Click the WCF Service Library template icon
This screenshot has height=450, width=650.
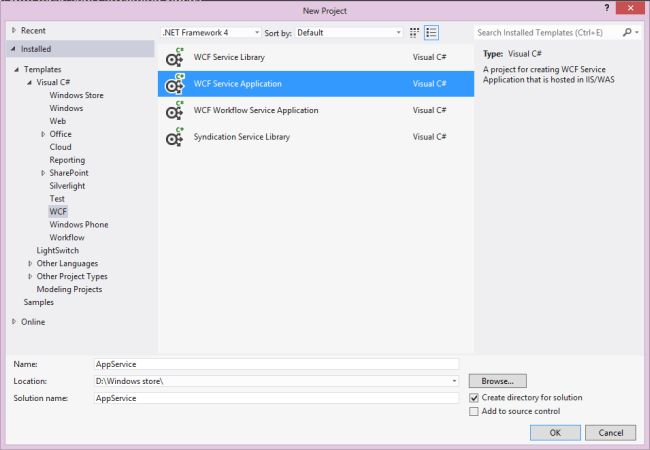175,58
